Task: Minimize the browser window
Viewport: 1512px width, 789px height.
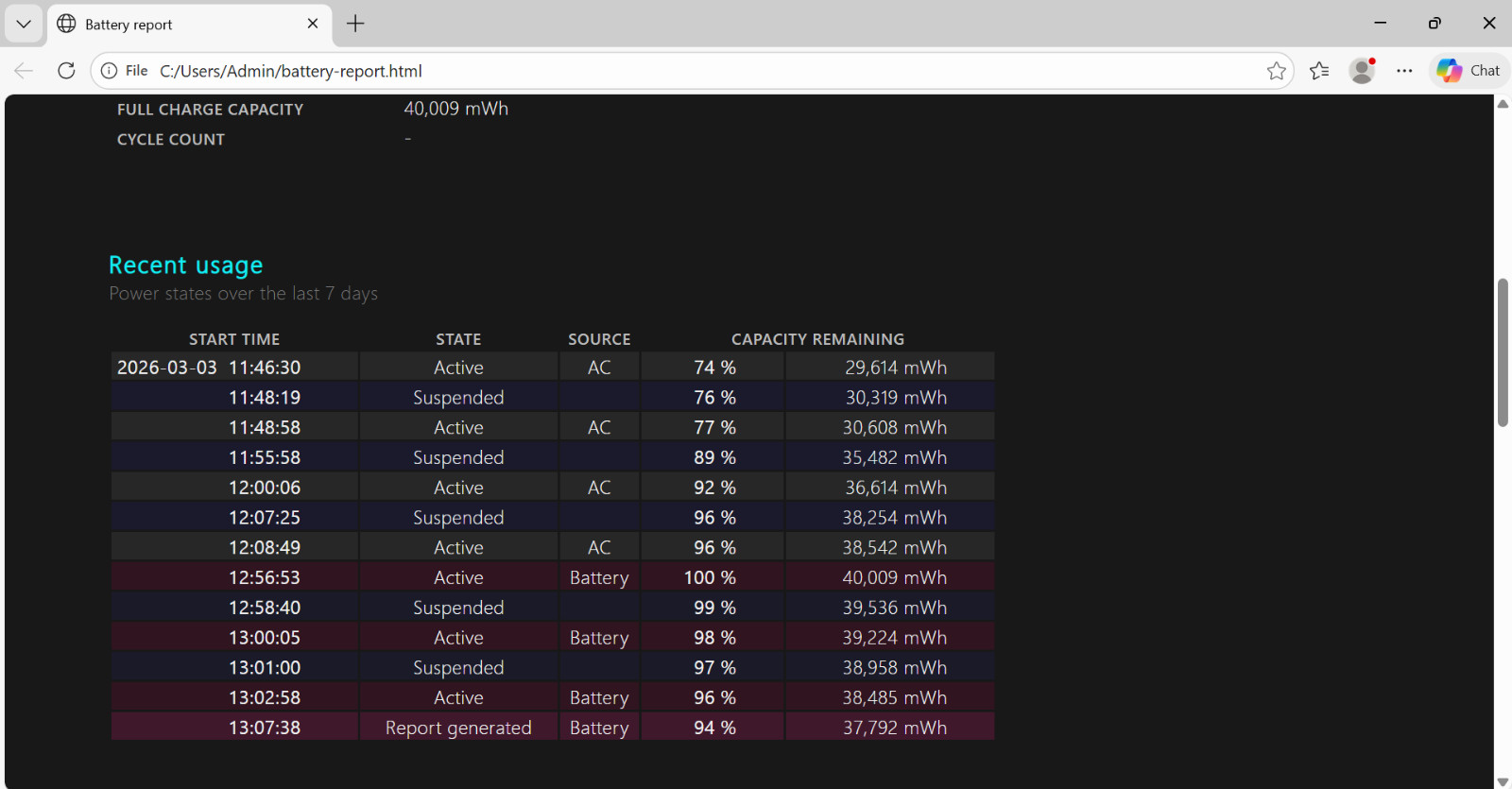Action: [x=1381, y=23]
